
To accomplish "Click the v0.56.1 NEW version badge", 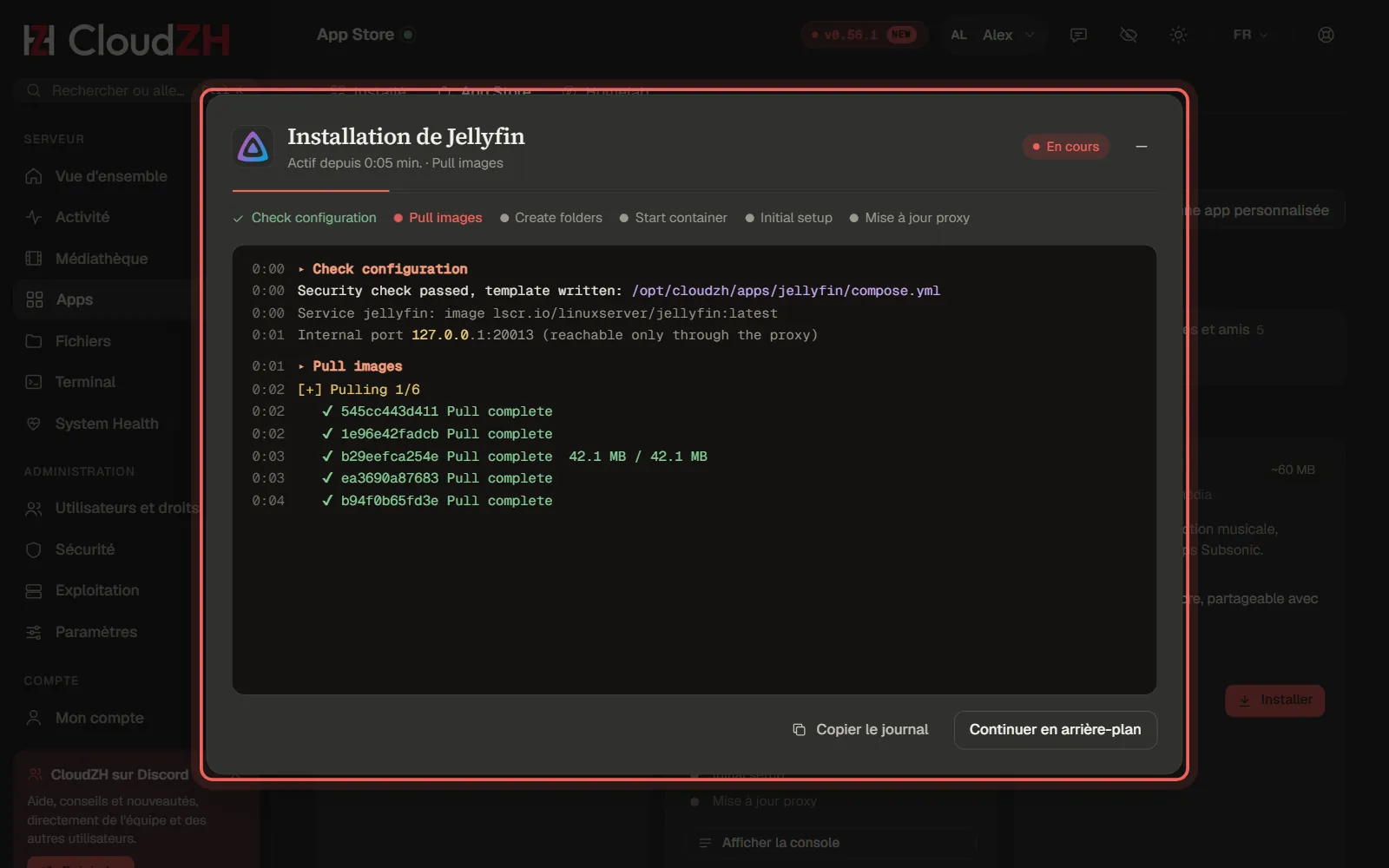I will coord(865,35).
